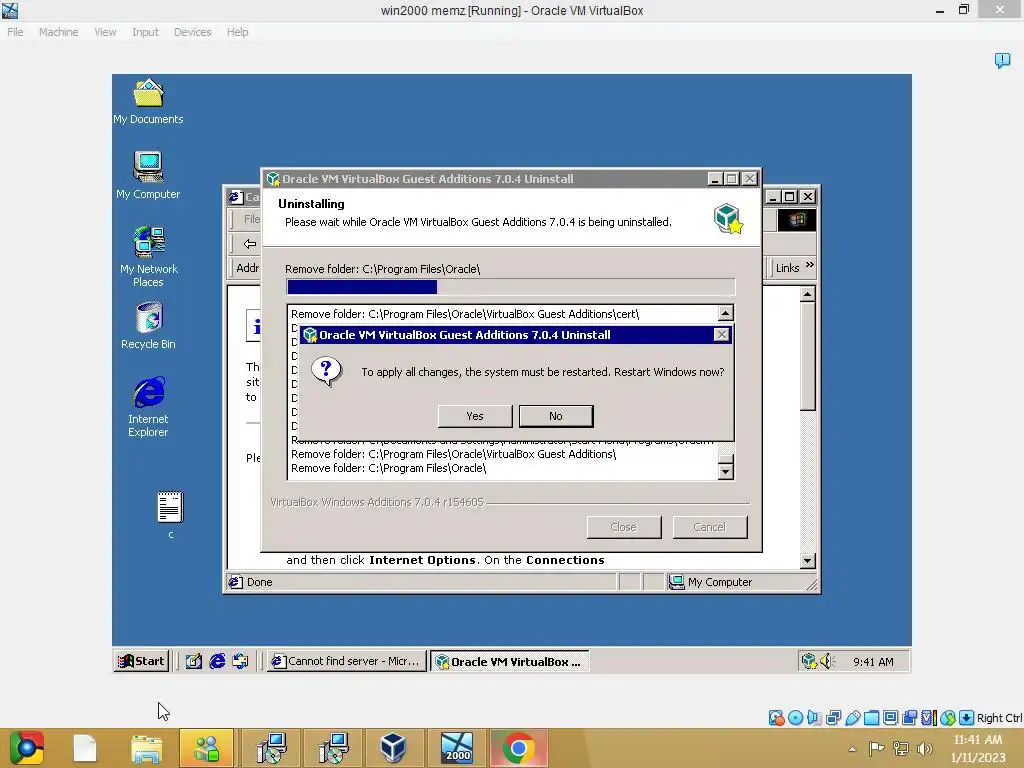Launch Internet Explorer from quick launch

click(217, 661)
